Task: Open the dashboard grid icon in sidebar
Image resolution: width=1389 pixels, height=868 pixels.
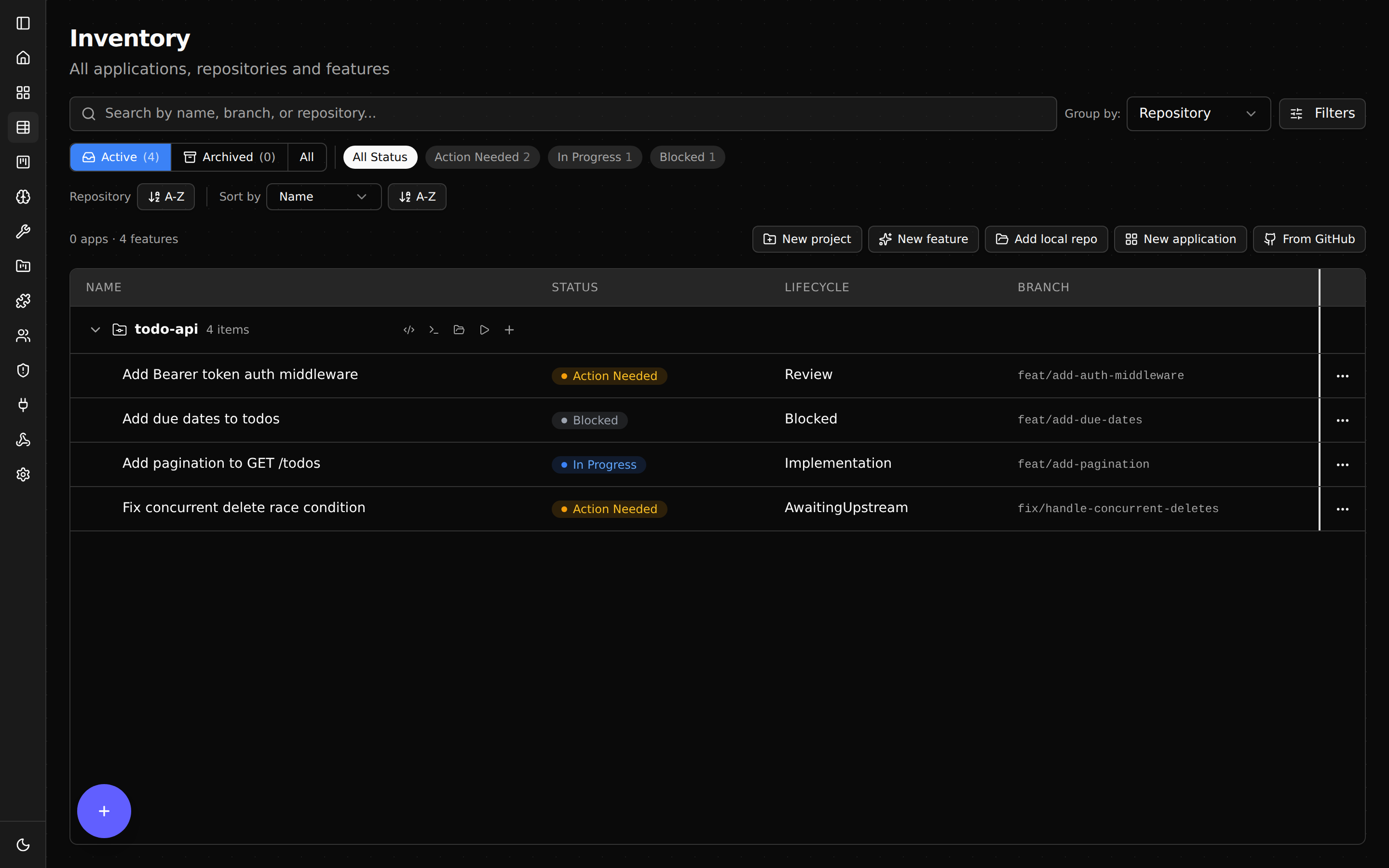Action: pyautogui.click(x=23, y=93)
